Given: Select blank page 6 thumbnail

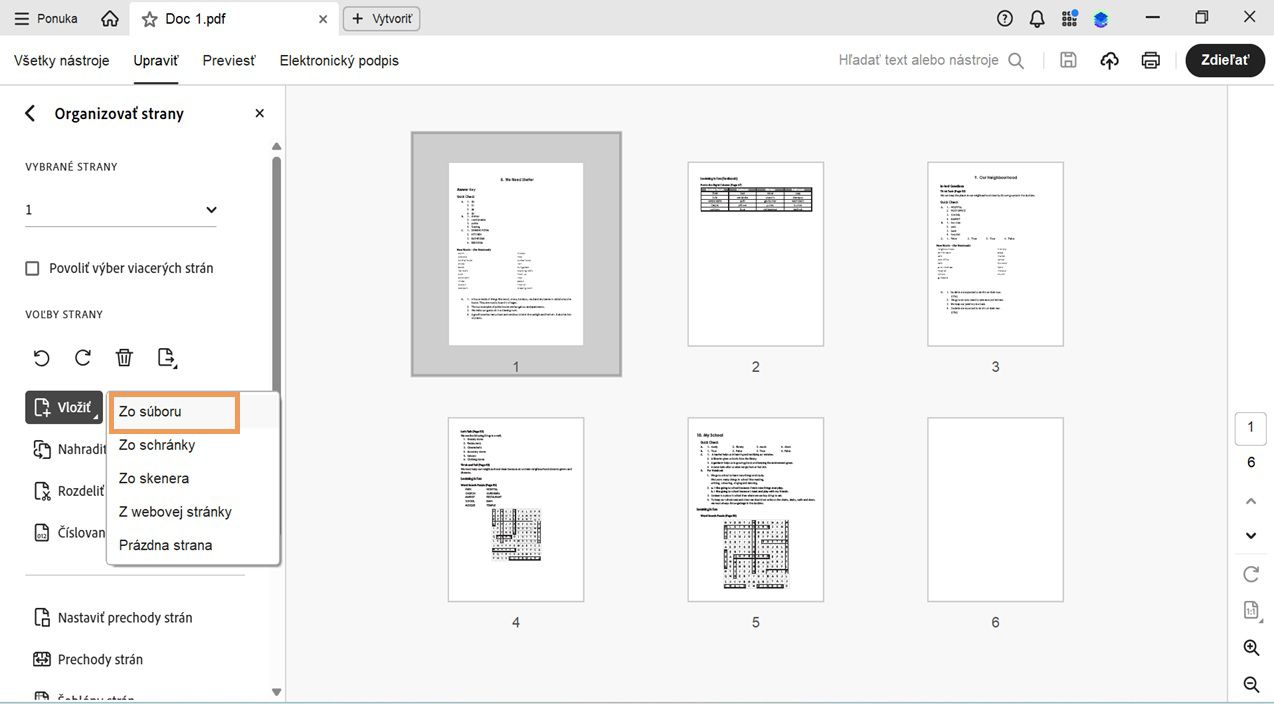Looking at the screenshot, I should tap(995, 509).
